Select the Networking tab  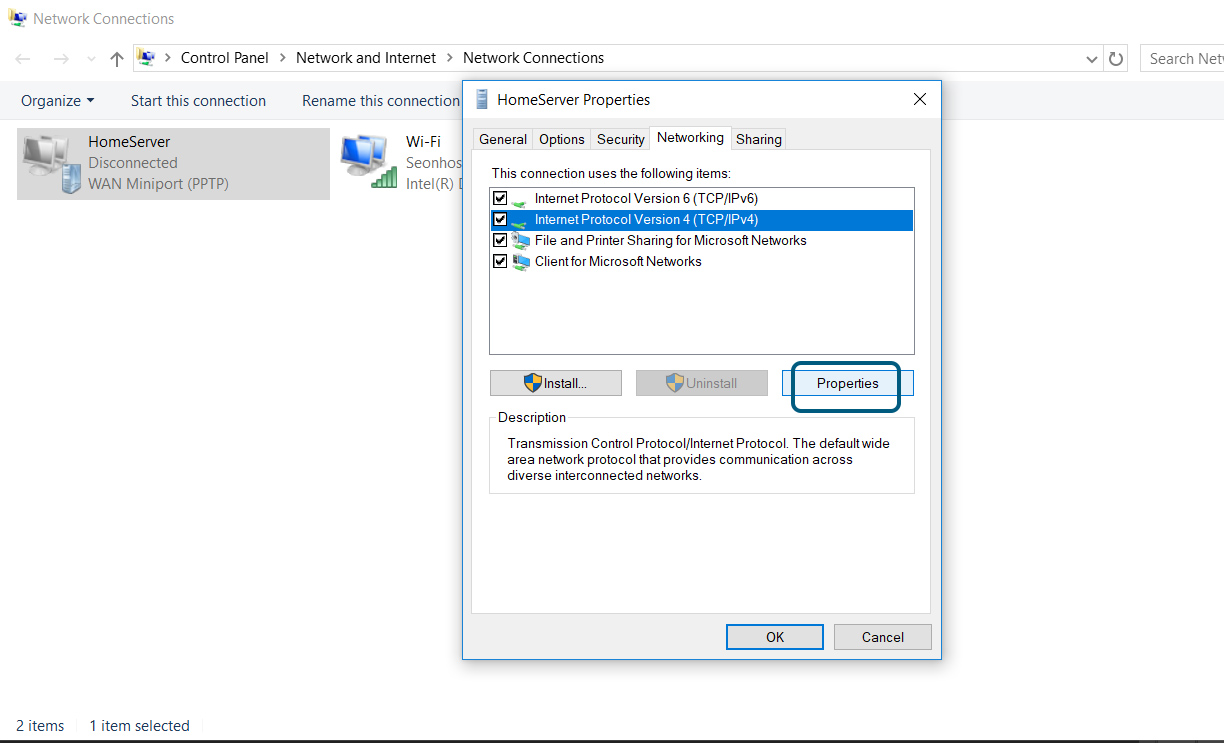point(691,138)
